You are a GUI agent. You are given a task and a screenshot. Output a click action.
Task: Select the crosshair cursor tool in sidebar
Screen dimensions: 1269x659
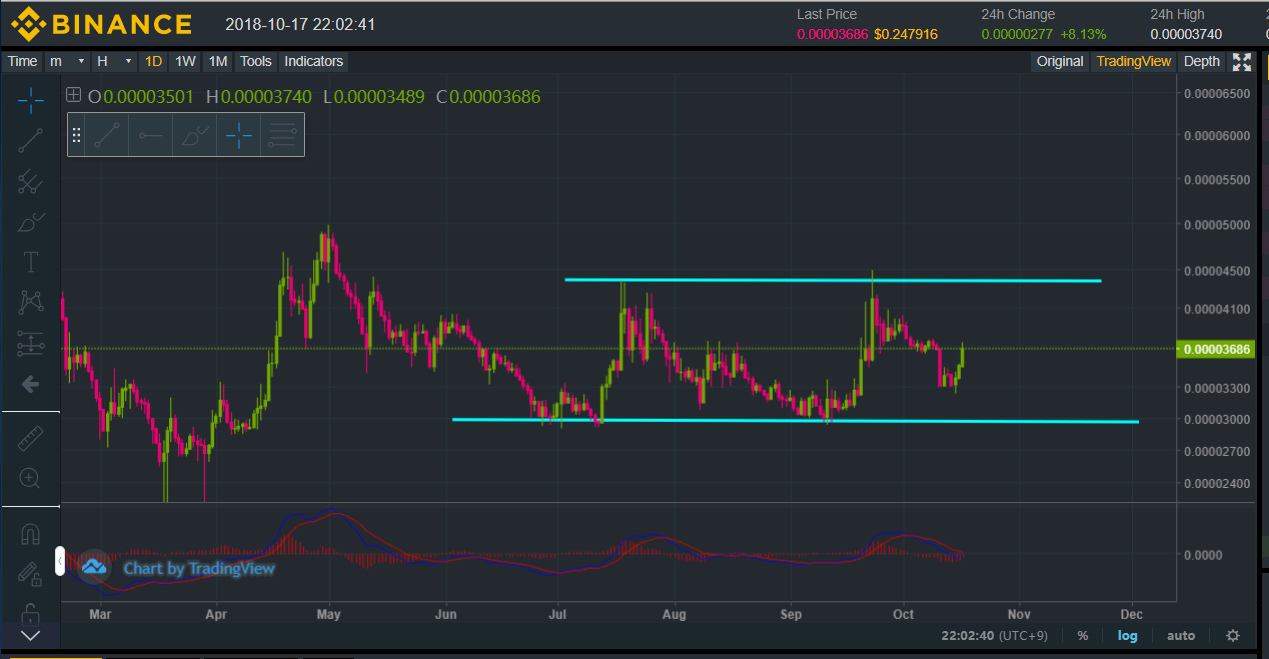coord(30,100)
